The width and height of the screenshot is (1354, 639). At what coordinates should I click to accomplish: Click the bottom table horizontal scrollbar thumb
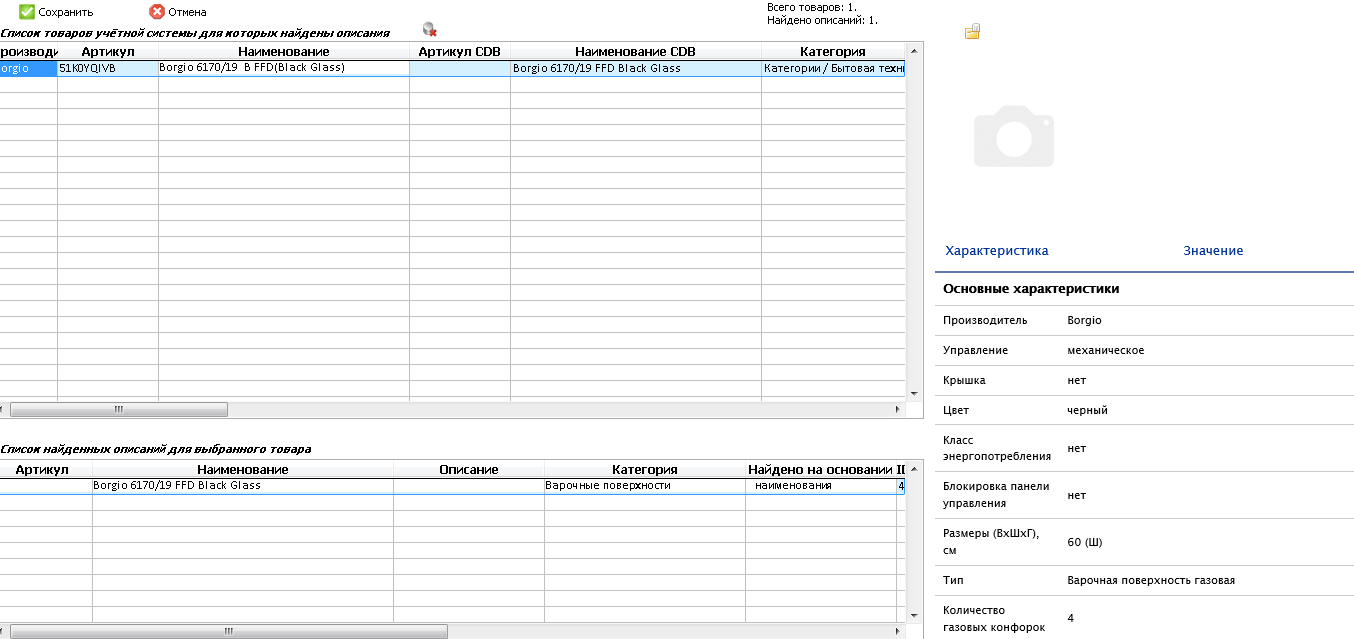(229, 631)
